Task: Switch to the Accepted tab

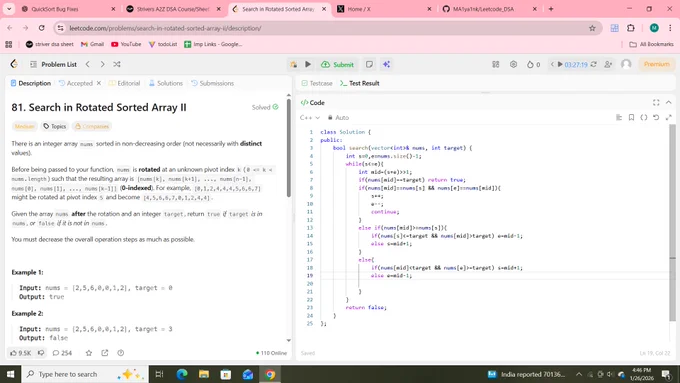Action: coord(76,83)
